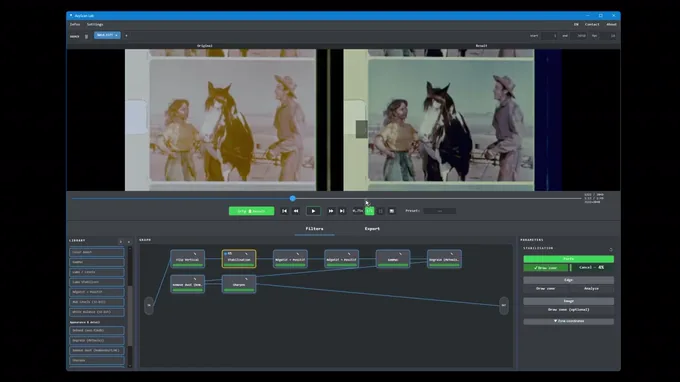
Task: Pick RGB Levels filter in the Library
Action: [x=97, y=302]
